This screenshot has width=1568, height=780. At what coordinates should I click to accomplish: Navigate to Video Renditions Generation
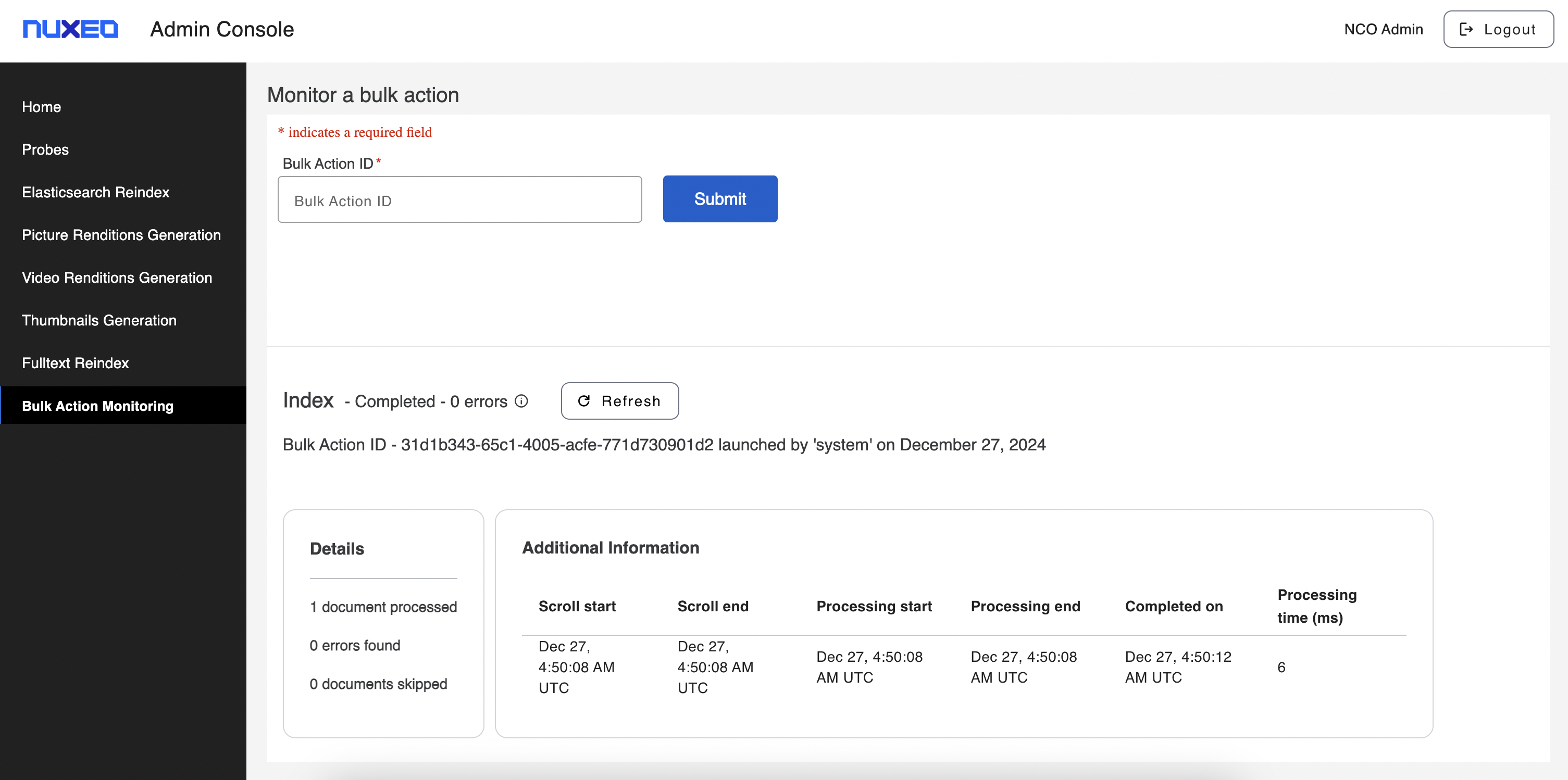(x=117, y=278)
